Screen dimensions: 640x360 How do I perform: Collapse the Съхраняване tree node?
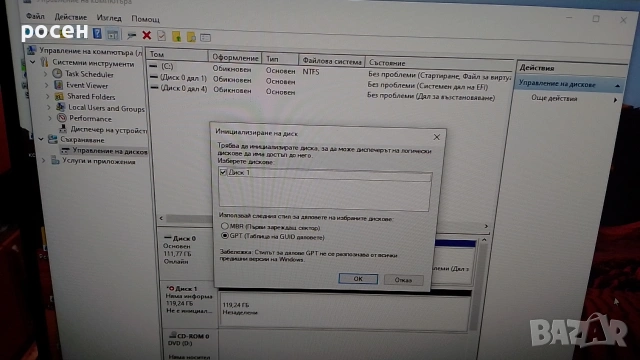coord(41,139)
